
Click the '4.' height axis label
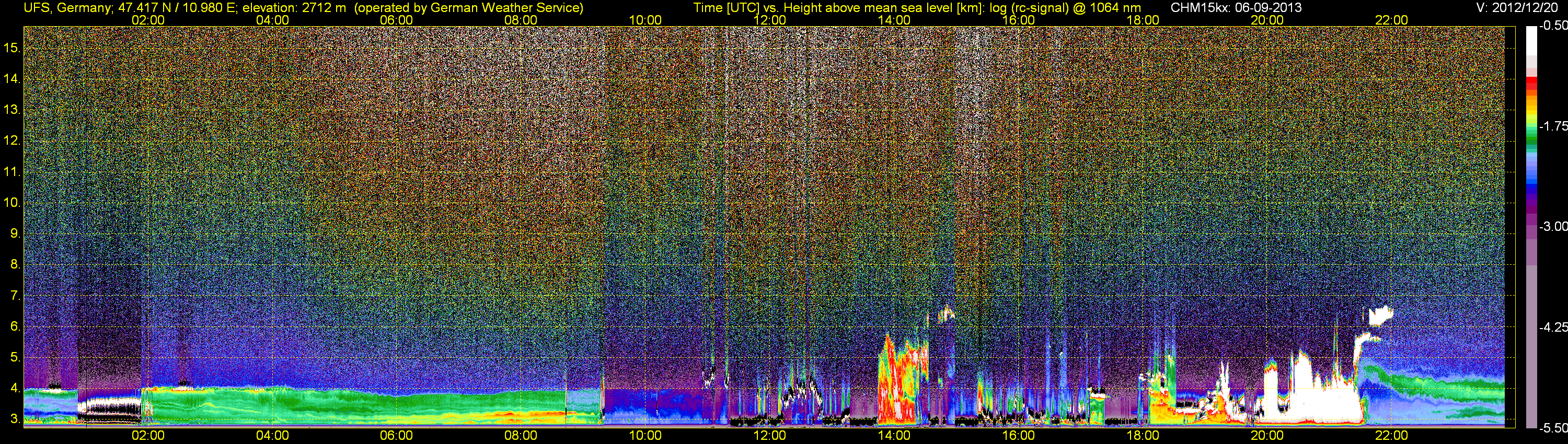point(15,388)
